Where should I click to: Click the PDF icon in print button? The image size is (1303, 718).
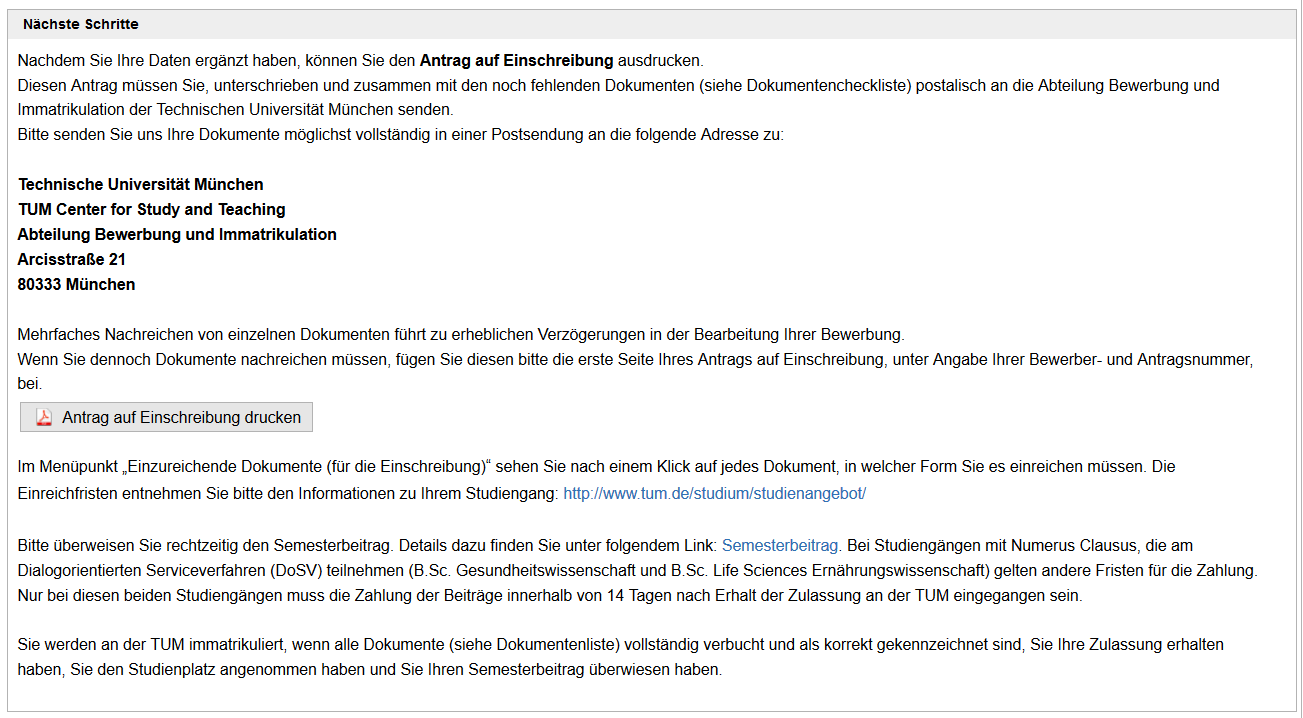click(x=44, y=418)
